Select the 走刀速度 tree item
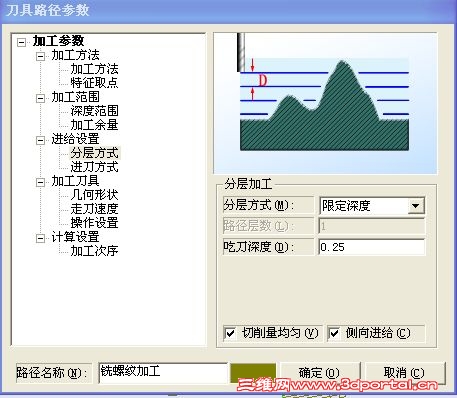 (x=94, y=209)
